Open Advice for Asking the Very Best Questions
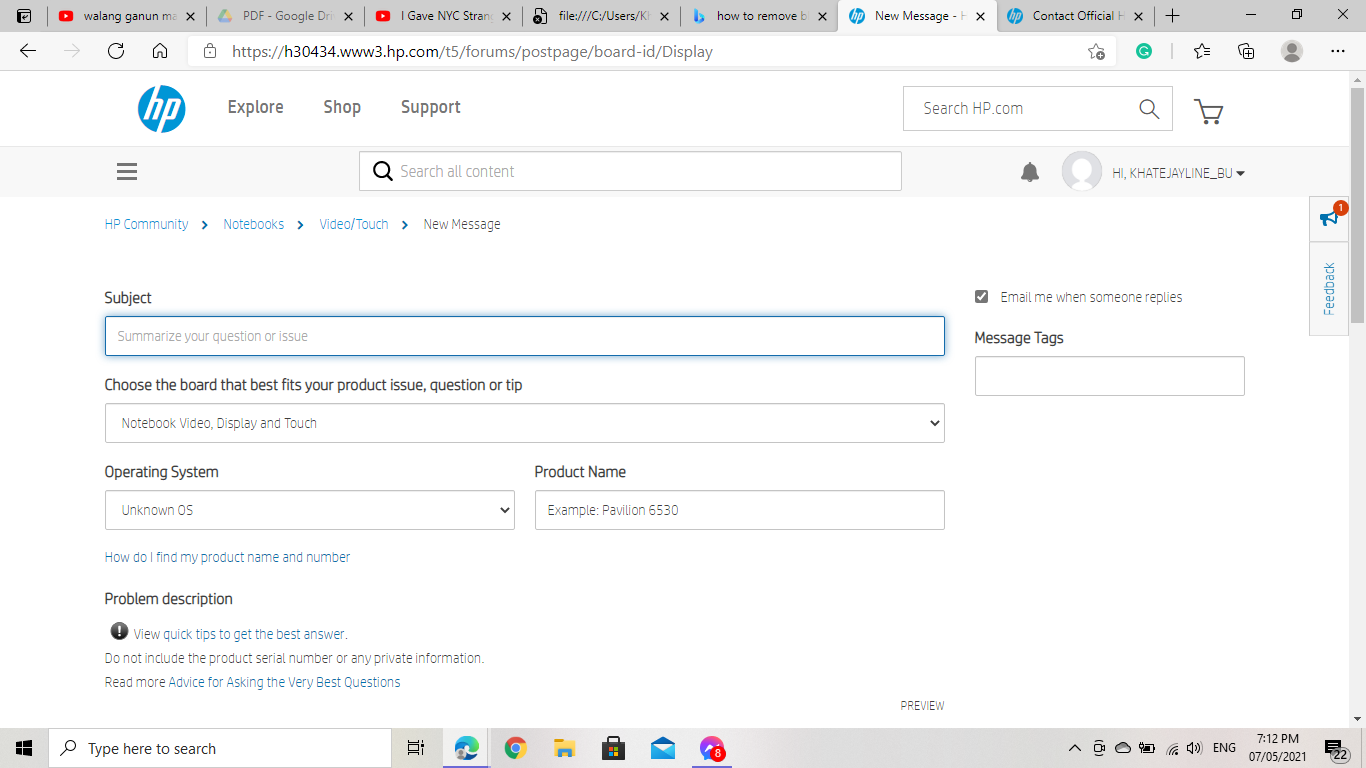 [284, 682]
